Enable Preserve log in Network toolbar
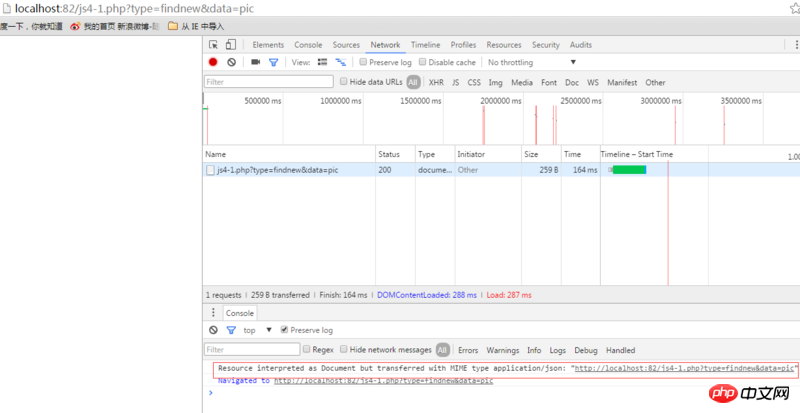This screenshot has width=800, height=413. pos(361,62)
